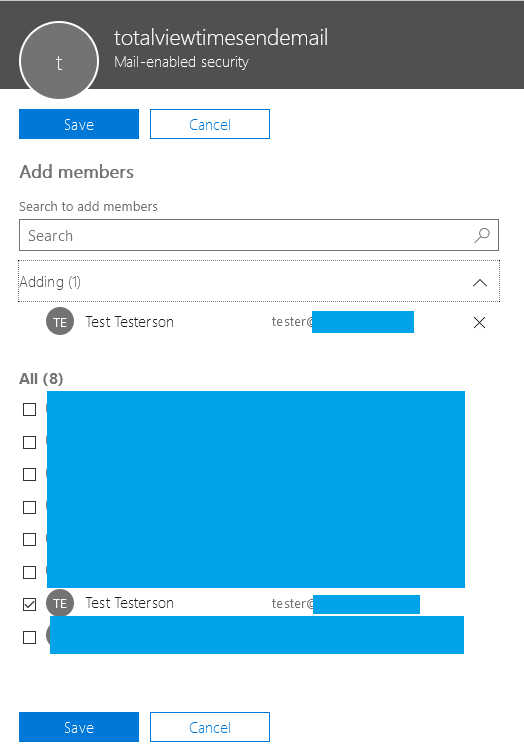Click the magnifier search icon
The width and height of the screenshot is (524, 754).
[x=482, y=236]
